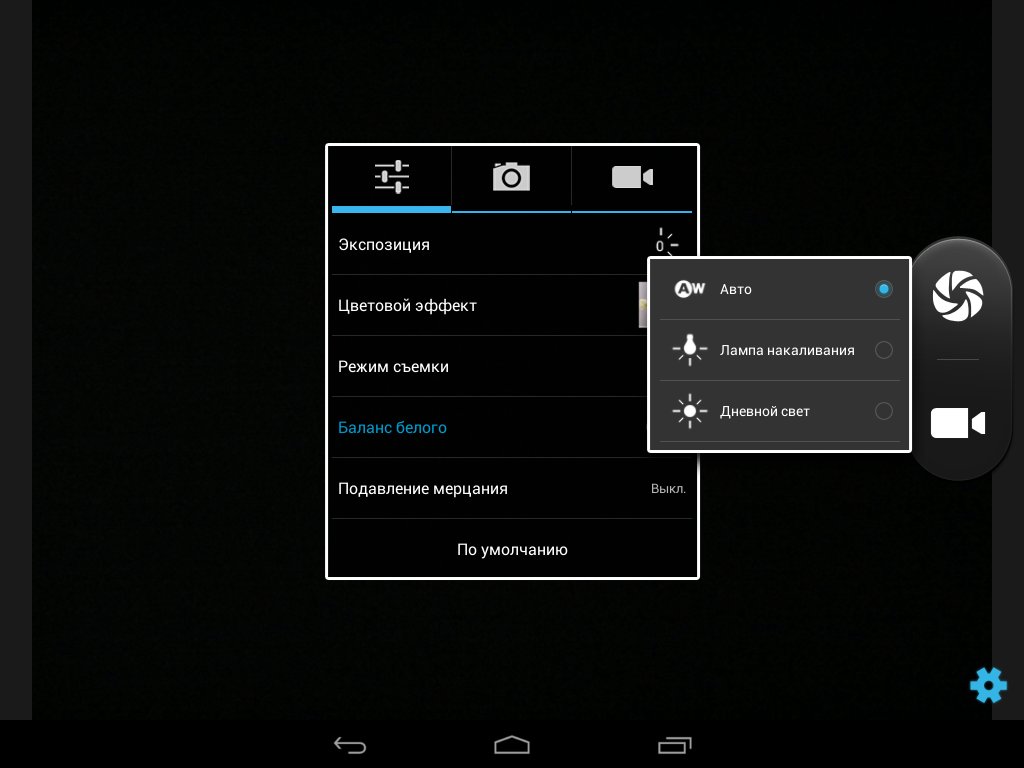
Task: Tap the camera shutter button
Action: 958,297
